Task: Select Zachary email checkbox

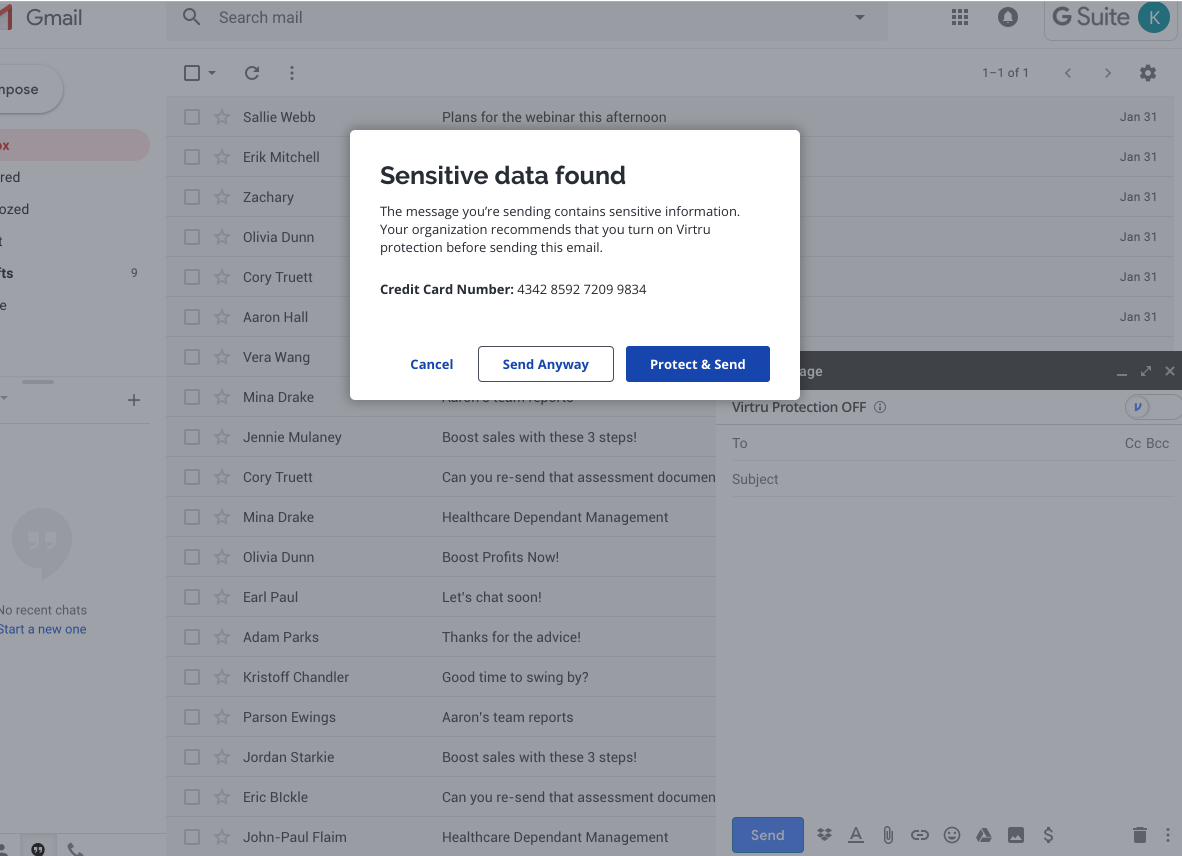Action: tap(192, 197)
